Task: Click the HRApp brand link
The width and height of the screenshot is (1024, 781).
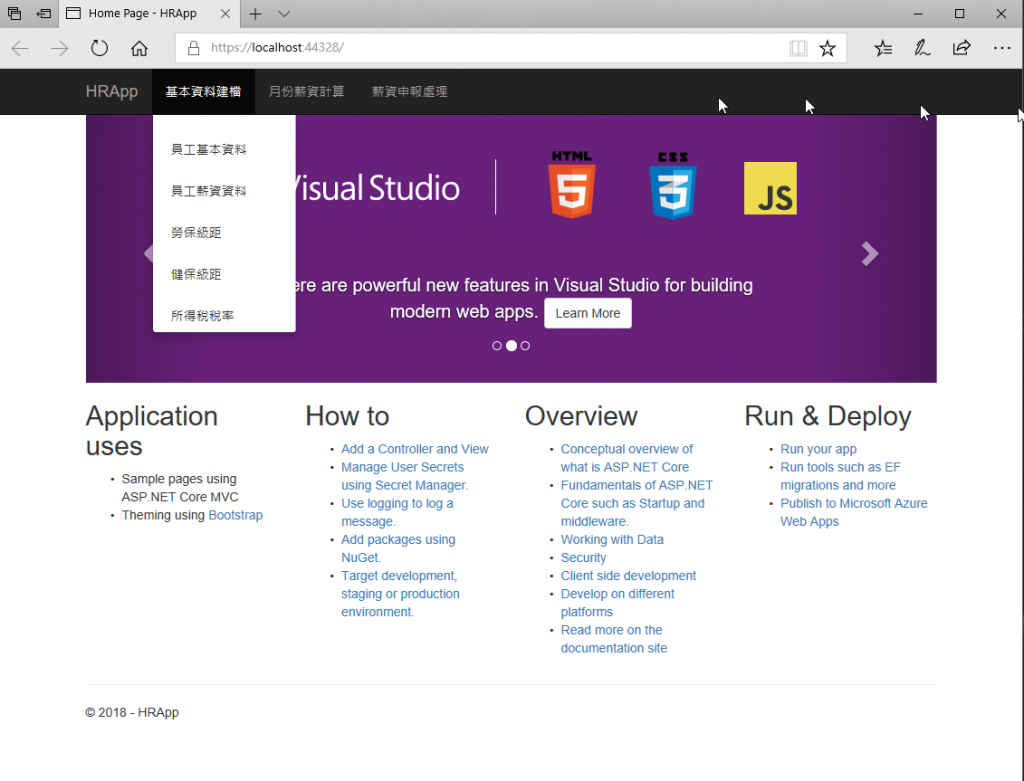Action: [112, 91]
